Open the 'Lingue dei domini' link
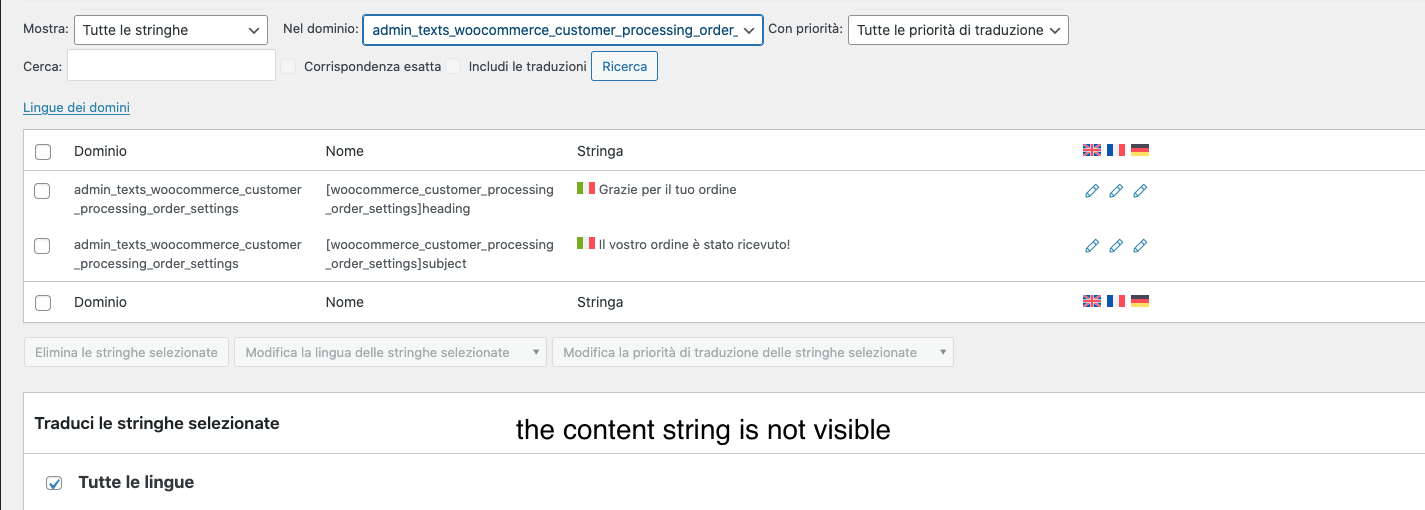 click(76, 108)
